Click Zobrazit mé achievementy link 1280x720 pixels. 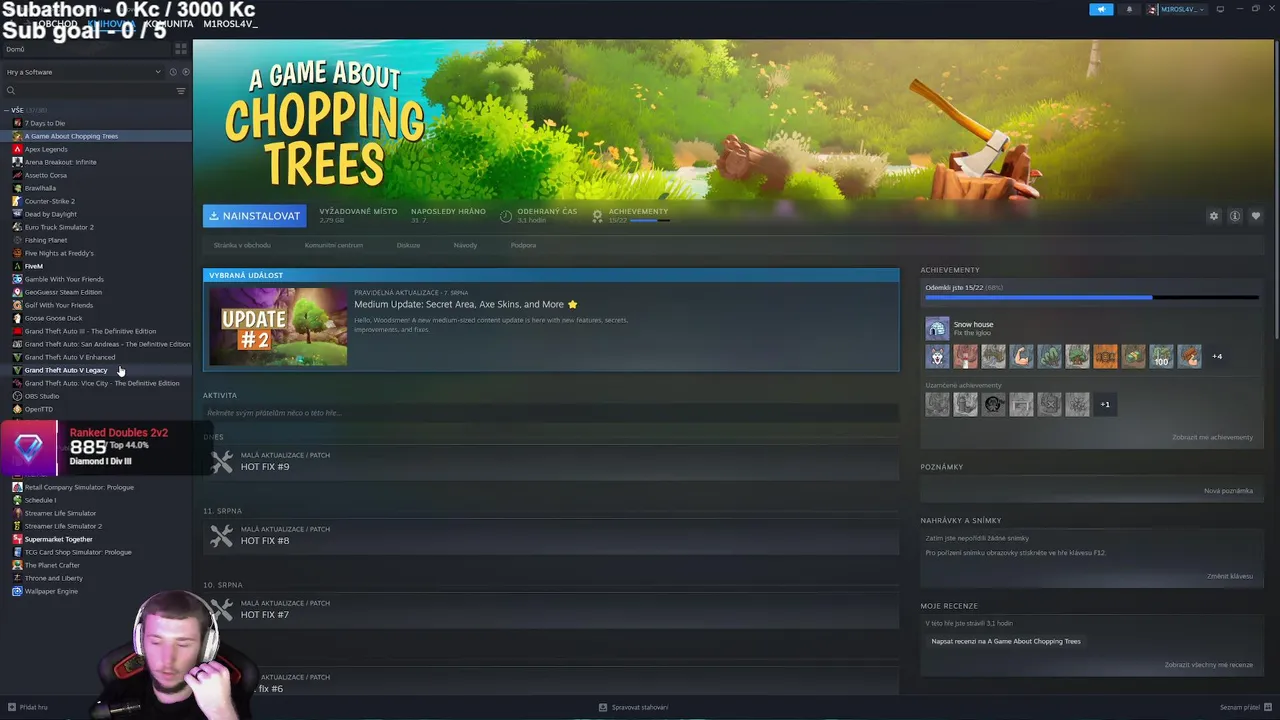tap(1212, 437)
